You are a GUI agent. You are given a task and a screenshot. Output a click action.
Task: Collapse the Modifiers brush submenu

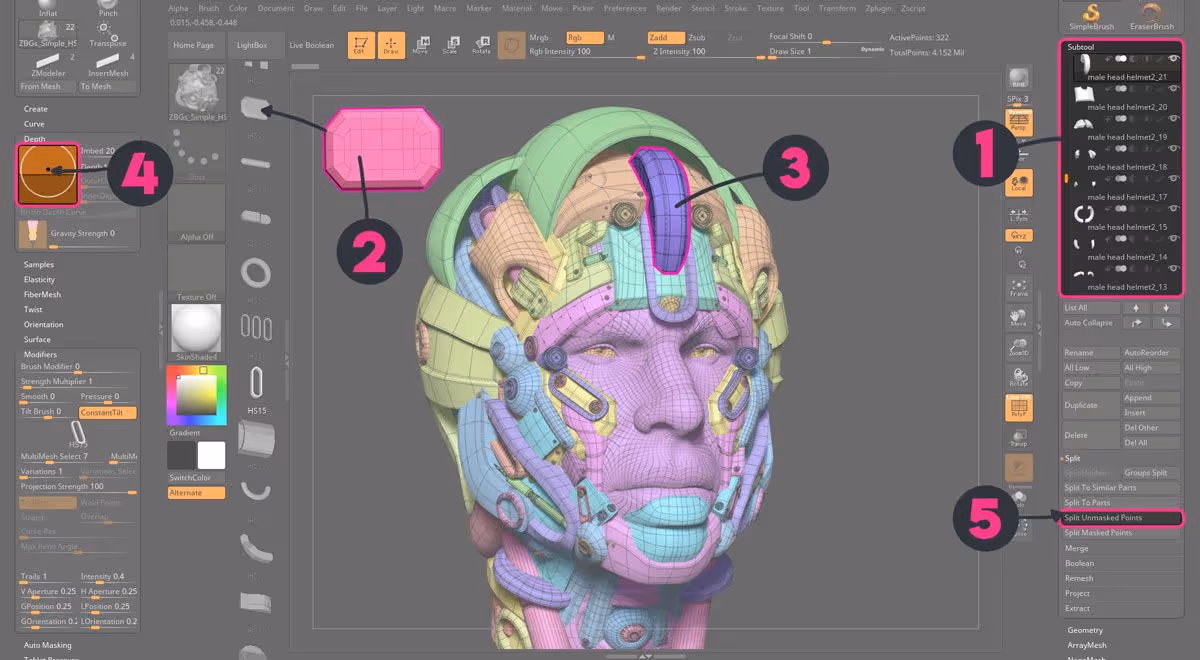pyautogui.click(x=40, y=355)
